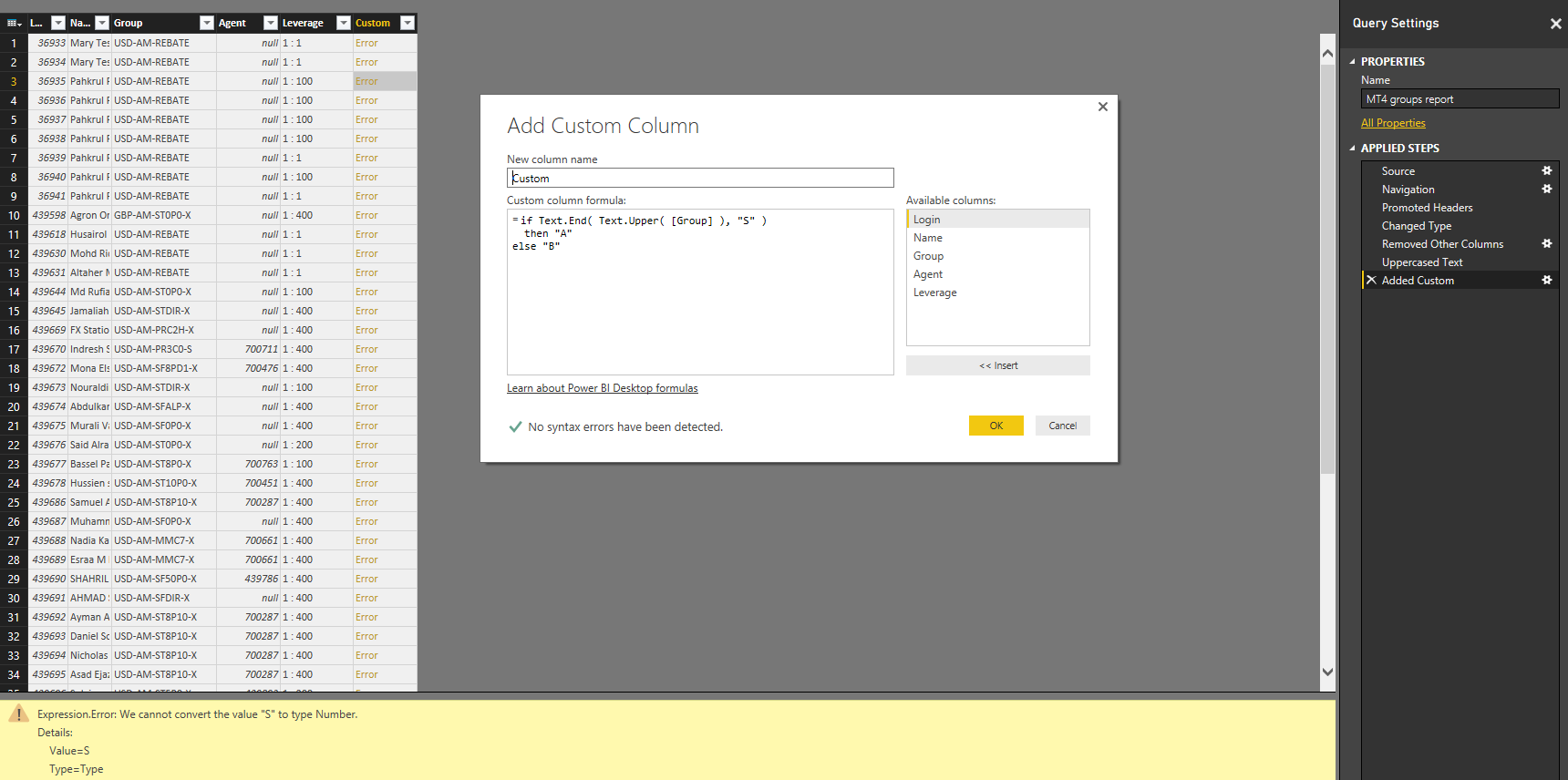Open Learn about Power BI Desktop formulas
The height and width of the screenshot is (780, 1568).
(x=603, y=388)
